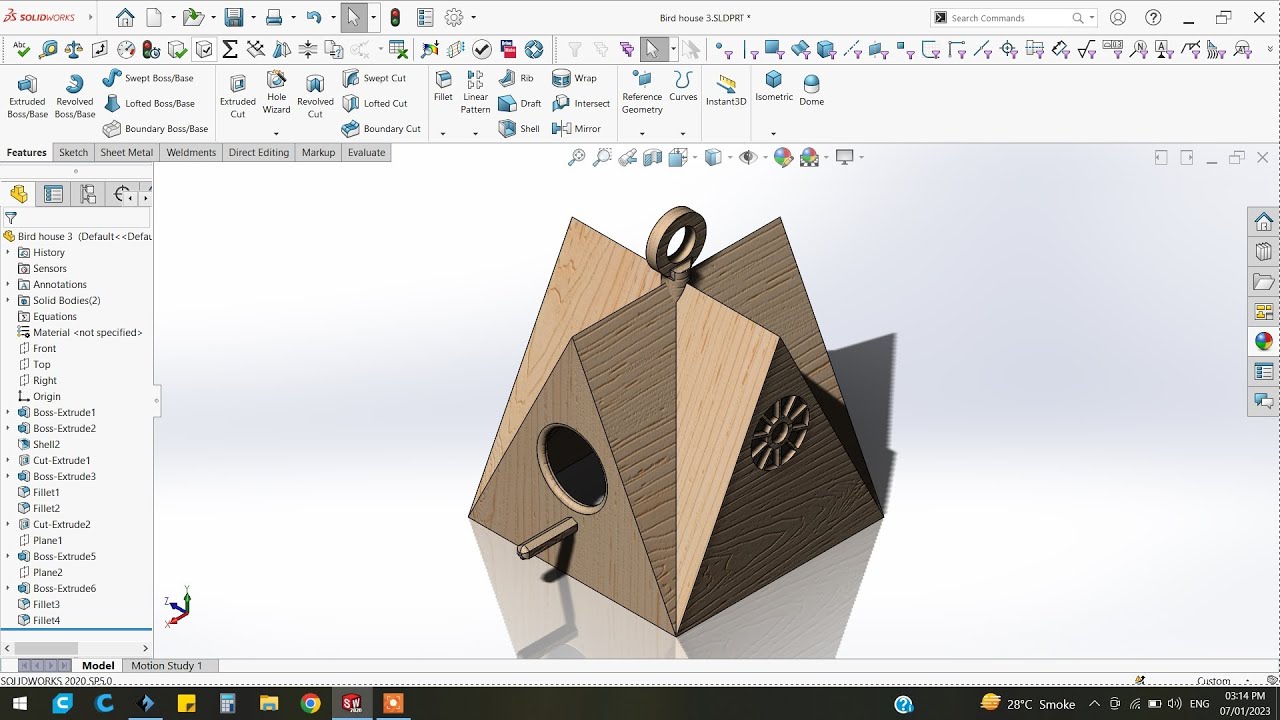Open the Hole Wizard dropdown arrow
The height and width of the screenshot is (720, 1280).
tap(277, 133)
